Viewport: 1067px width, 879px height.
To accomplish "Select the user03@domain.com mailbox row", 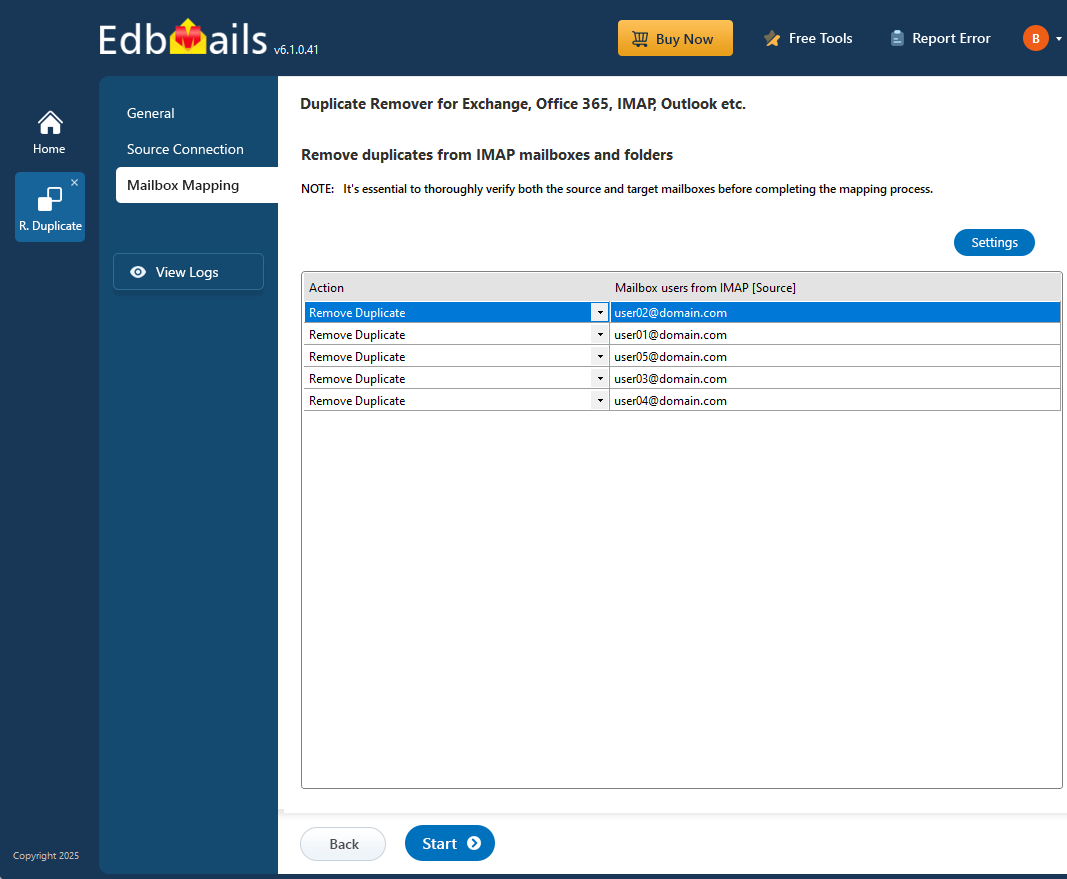I will [x=835, y=378].
